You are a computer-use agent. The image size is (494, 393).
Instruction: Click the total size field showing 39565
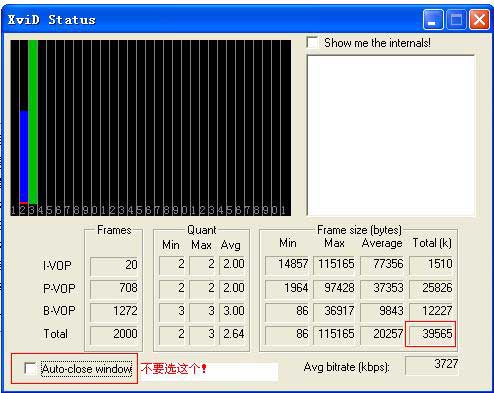click(431, 334)
